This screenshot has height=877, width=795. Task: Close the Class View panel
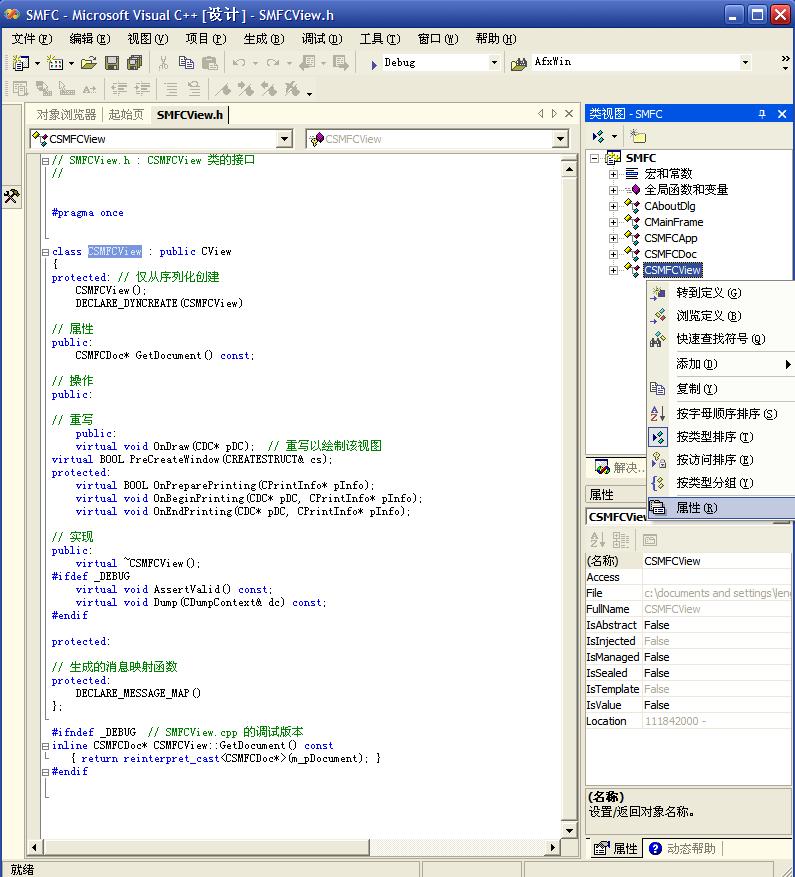(782, 114)
